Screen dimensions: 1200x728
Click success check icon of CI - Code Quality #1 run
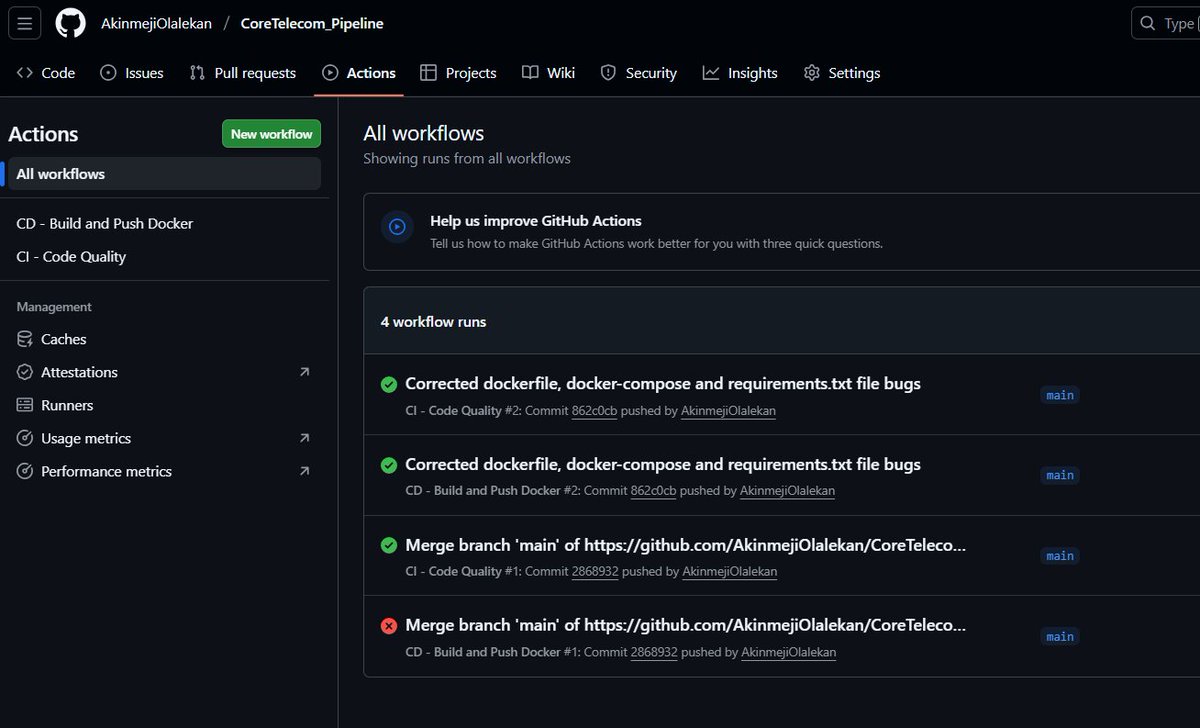(x=389, y=545)
